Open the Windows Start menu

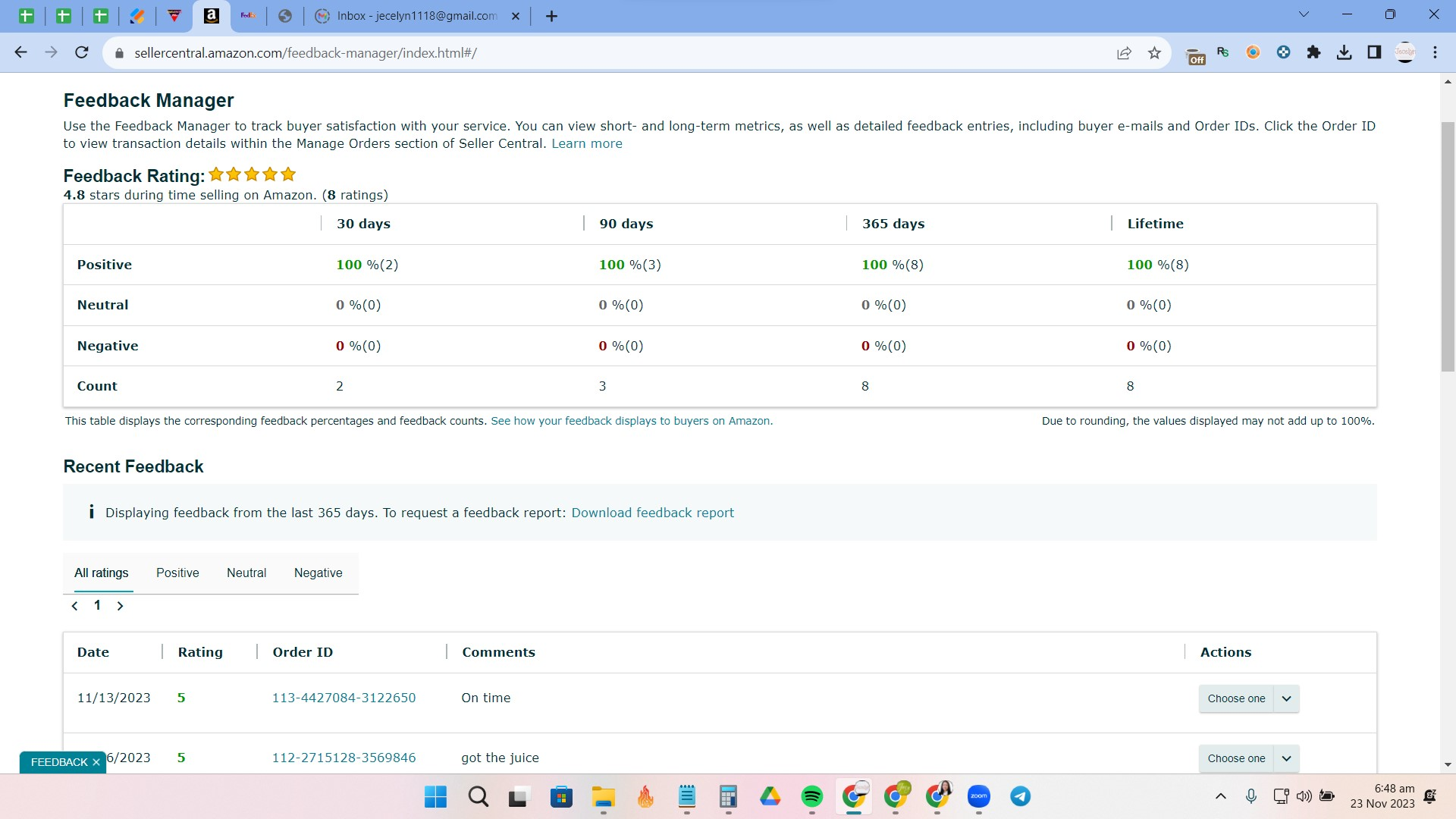tap(435, 796)
